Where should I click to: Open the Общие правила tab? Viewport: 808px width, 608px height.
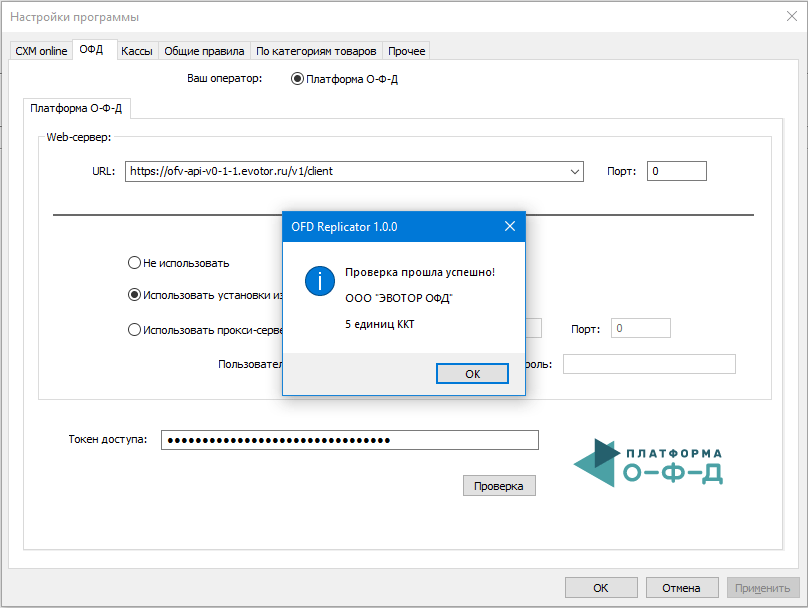(204, 51)
